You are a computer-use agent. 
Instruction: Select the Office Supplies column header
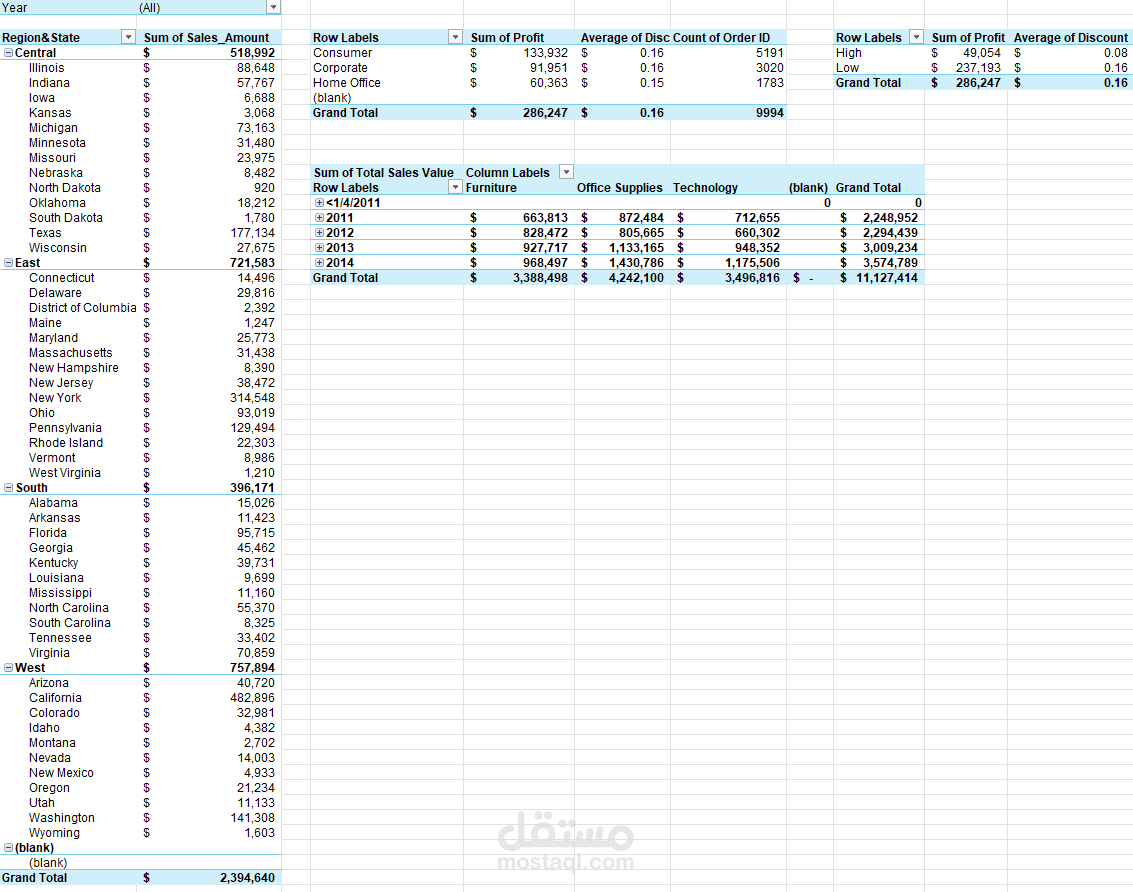coord(619,188)
